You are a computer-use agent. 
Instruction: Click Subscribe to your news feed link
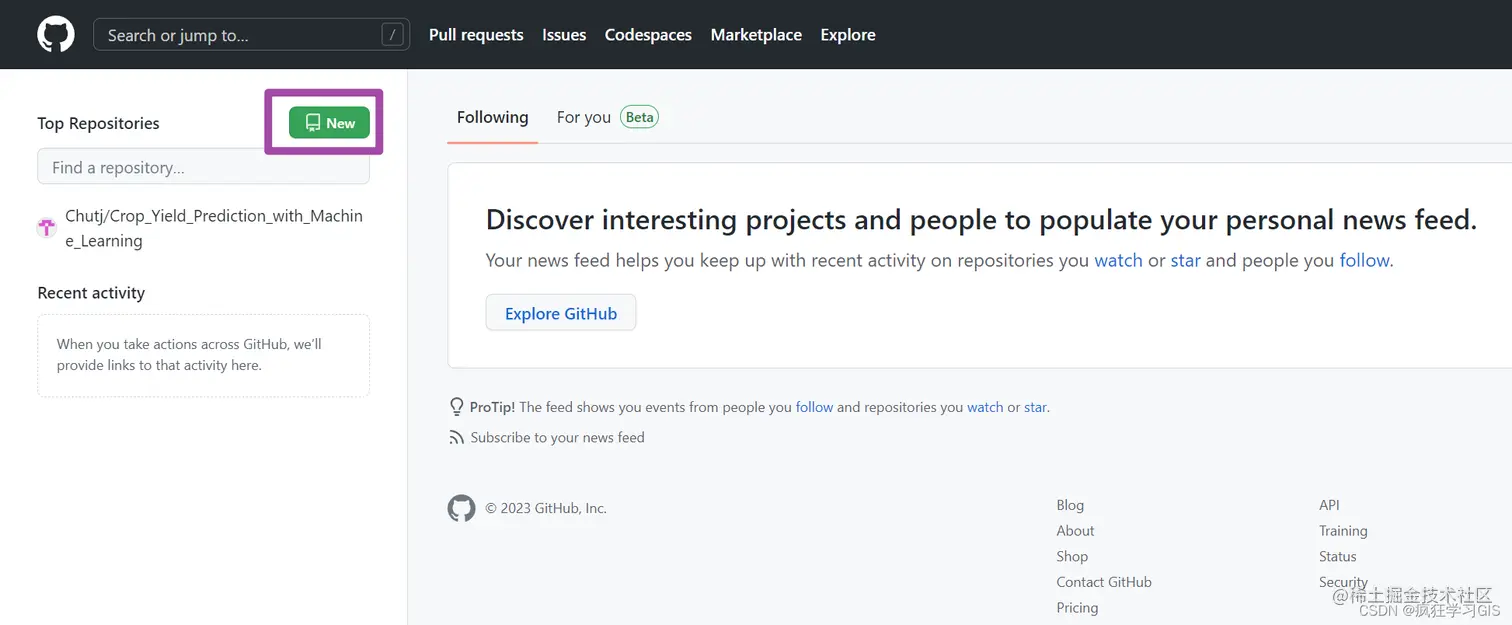(x=557, y=437)
